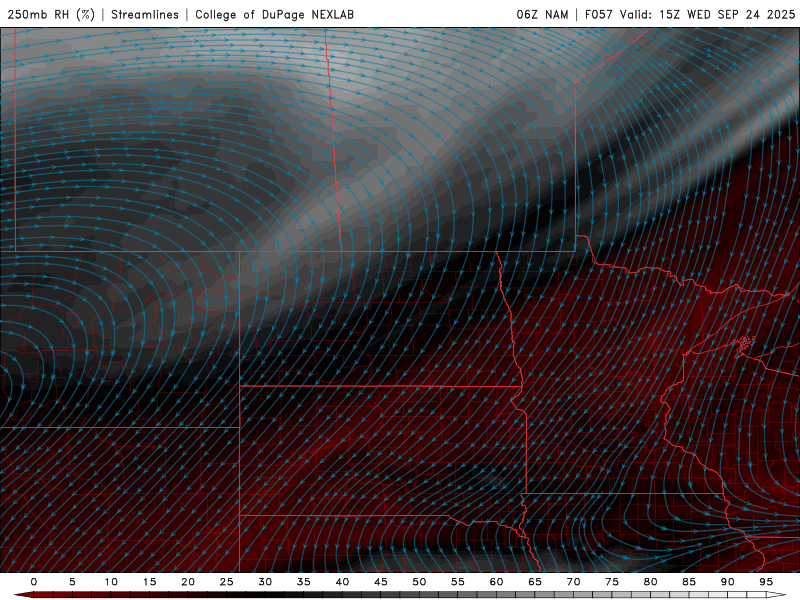Click the 'Streamlines' label in the header
Viewport: 800px width, 600px height.
tap(145, 14)
